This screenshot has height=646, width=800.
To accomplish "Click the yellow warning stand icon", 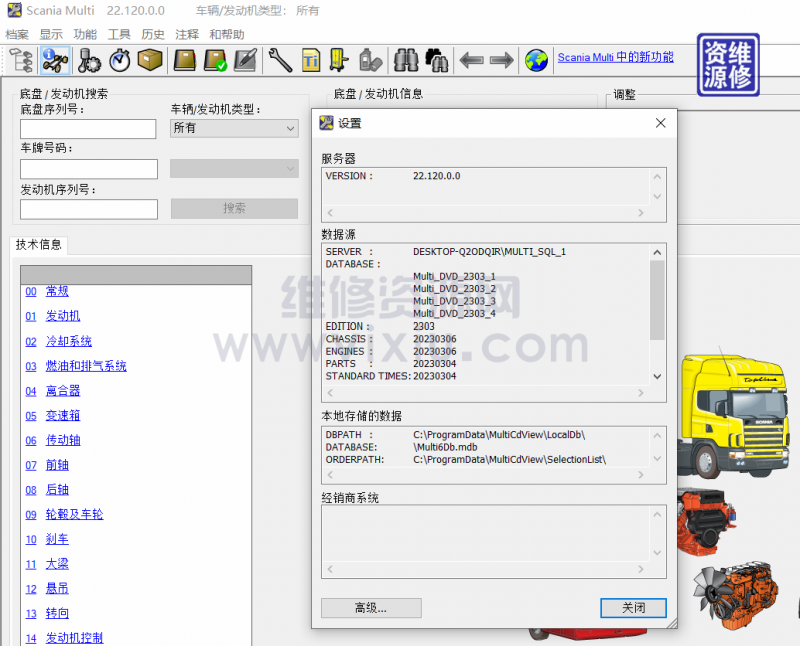I will (338, 60).
